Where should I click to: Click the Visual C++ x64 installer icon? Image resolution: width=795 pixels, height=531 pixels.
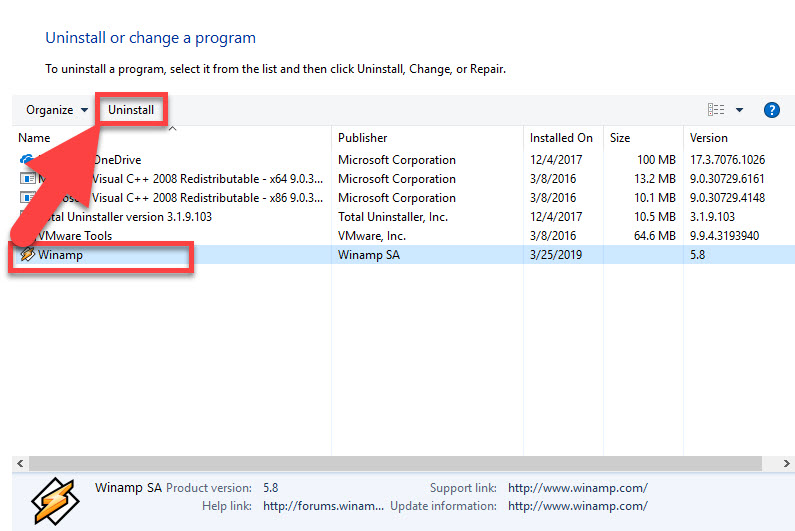point(27,179)
